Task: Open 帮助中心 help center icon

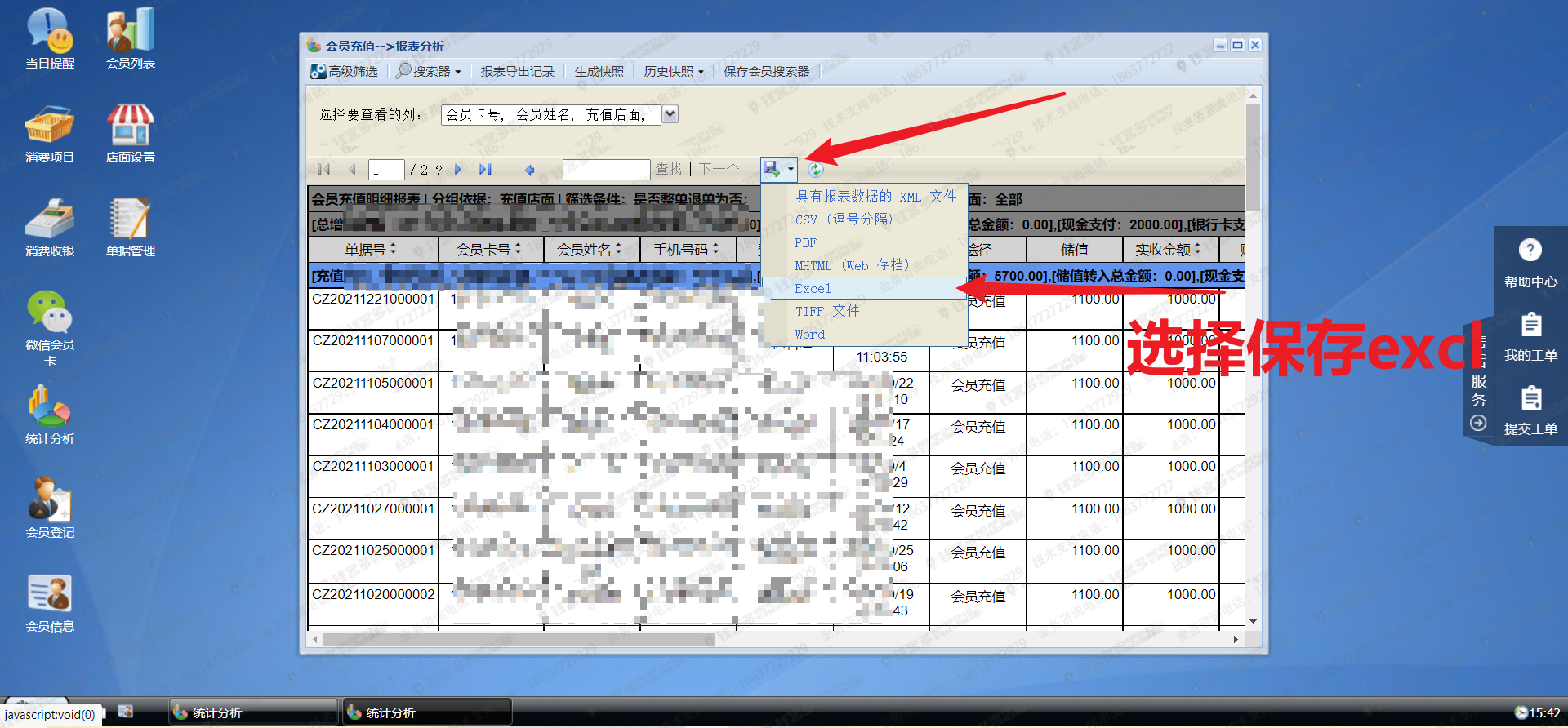Action: coord(1530,261)
